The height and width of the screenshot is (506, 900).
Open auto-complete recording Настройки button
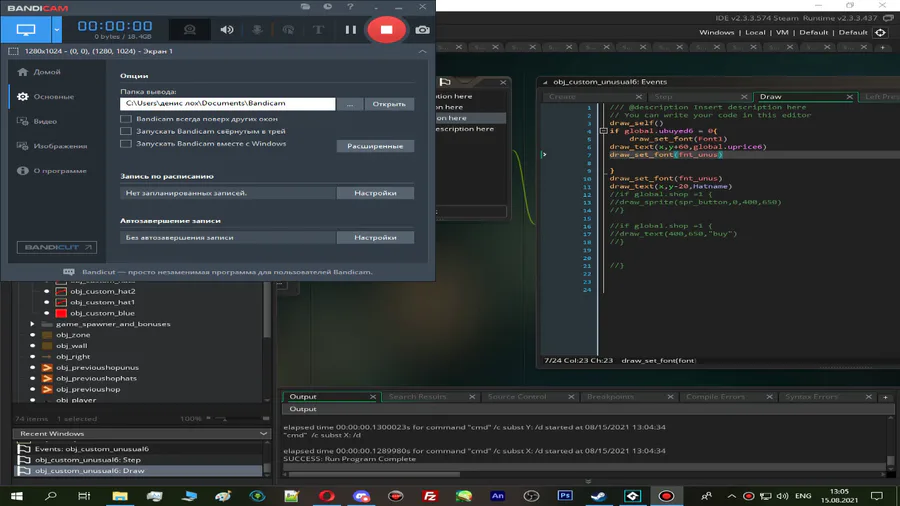(375, 237)
